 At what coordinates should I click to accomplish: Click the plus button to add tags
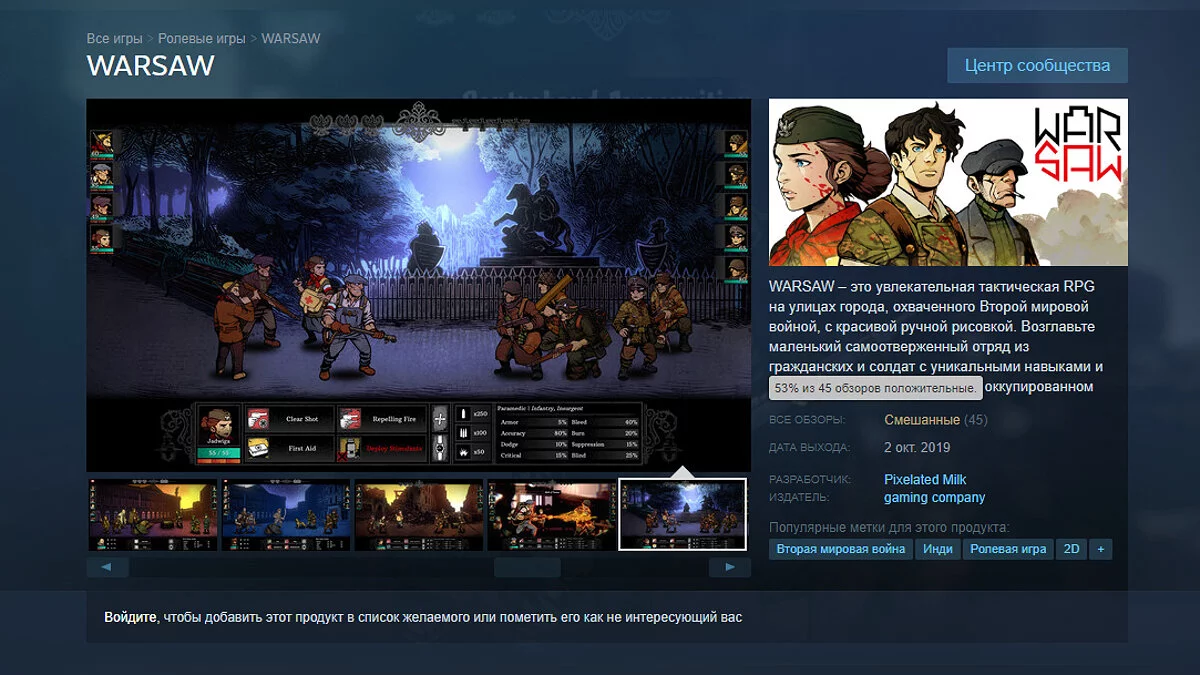click(x=1101, y=549)
